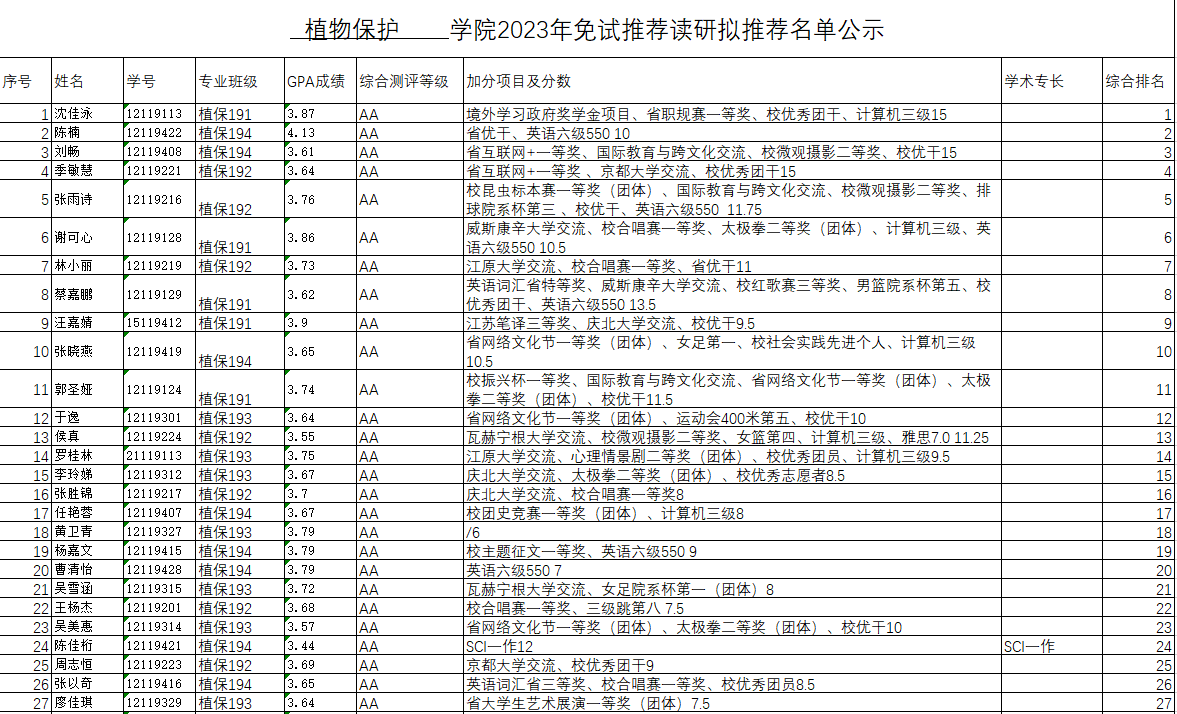Select the bonus cell containing only /6
The height and width of the screenshot is (714, 1177).
[x=732, y=532]
